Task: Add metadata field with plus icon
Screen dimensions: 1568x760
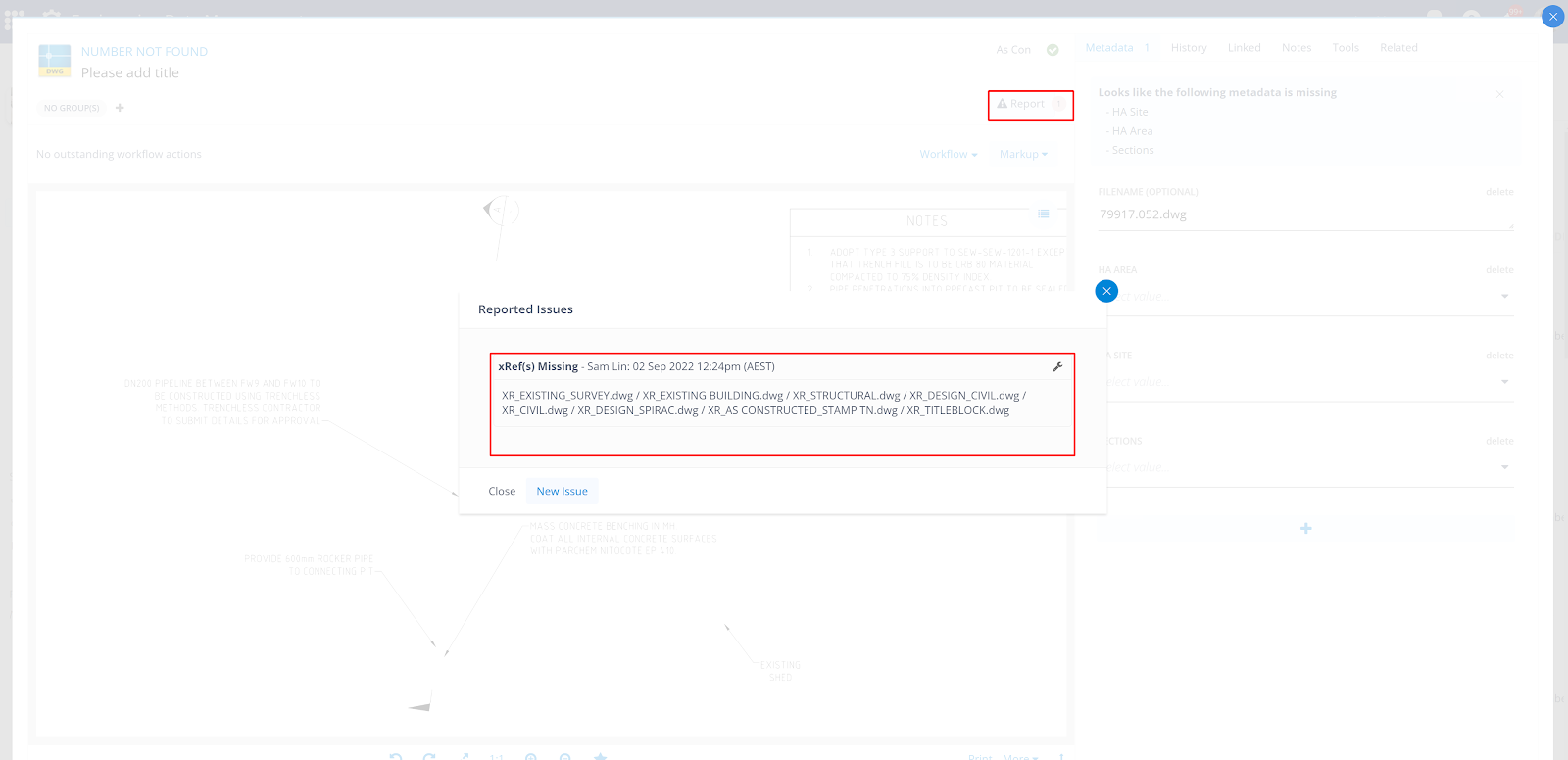Action: tap(1305, 529)
